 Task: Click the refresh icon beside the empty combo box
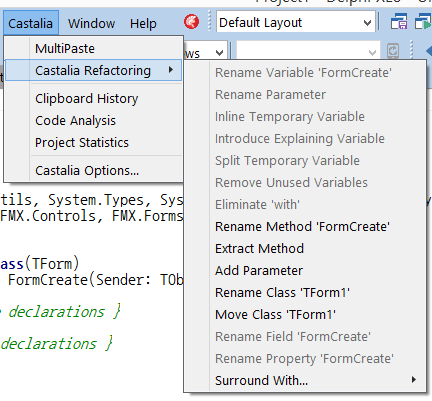pyautogui.click(x=393, y=51)
